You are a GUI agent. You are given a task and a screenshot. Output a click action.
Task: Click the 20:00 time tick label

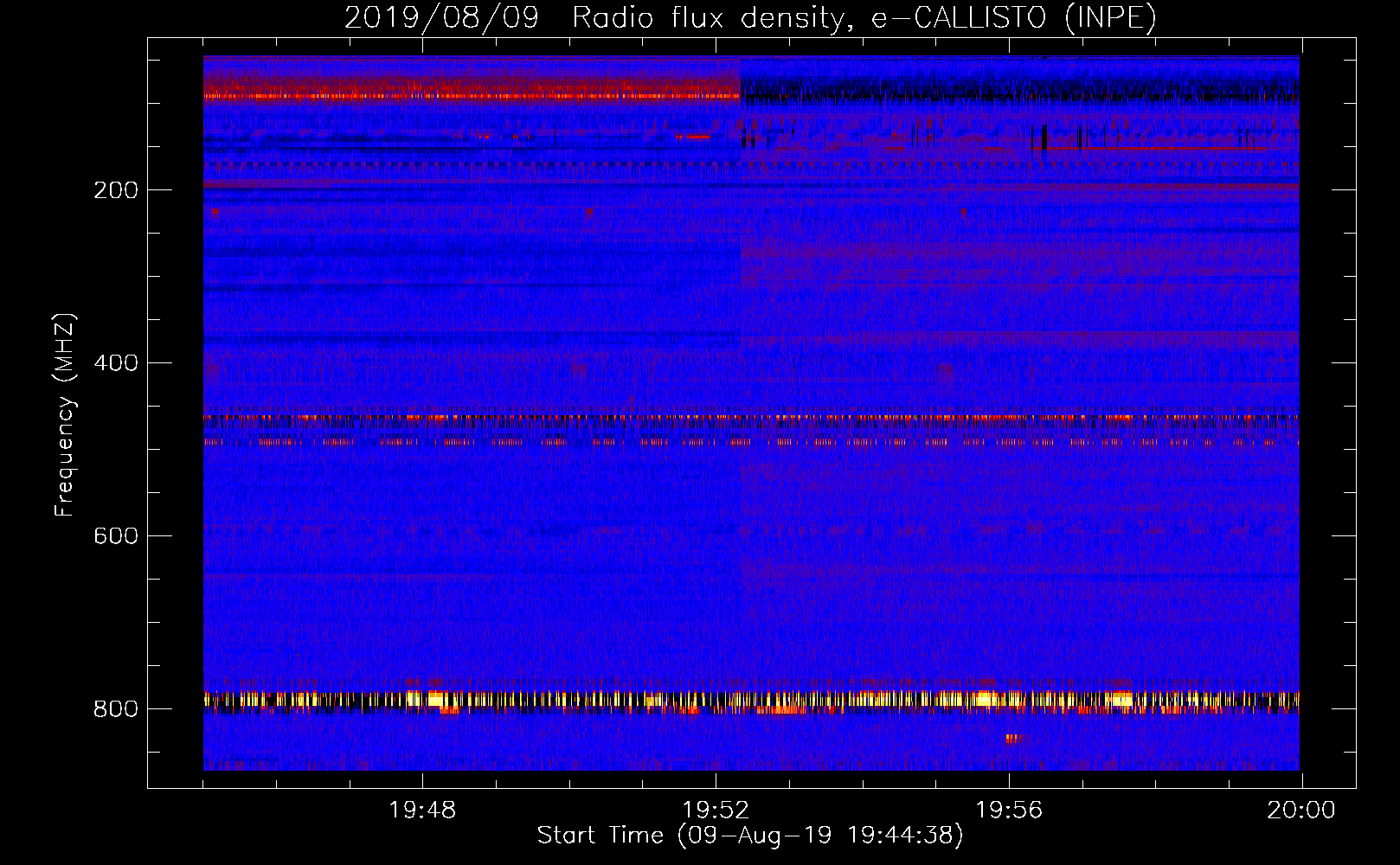1301,811
